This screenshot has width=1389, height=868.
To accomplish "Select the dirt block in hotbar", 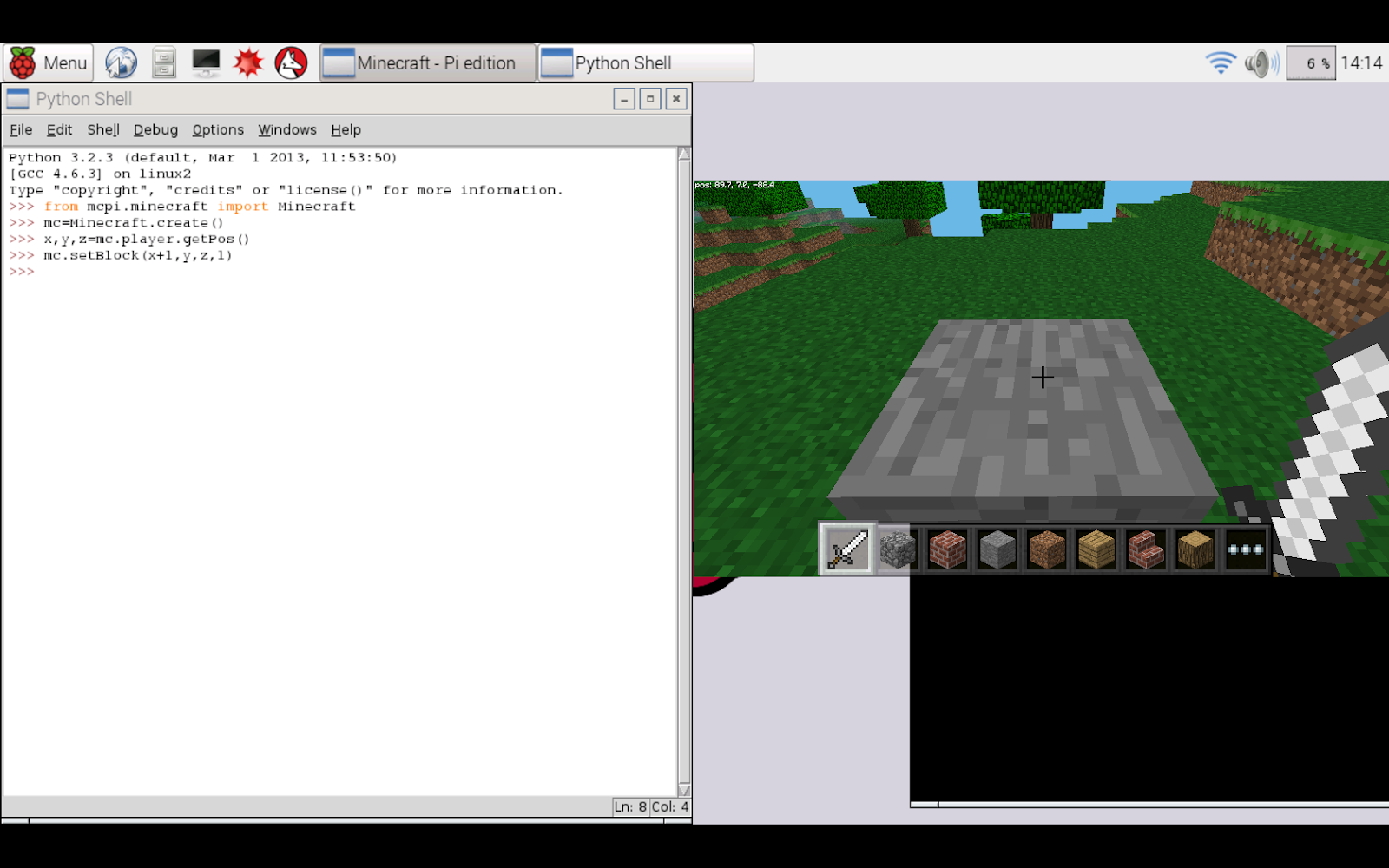I will (1047, 550).
